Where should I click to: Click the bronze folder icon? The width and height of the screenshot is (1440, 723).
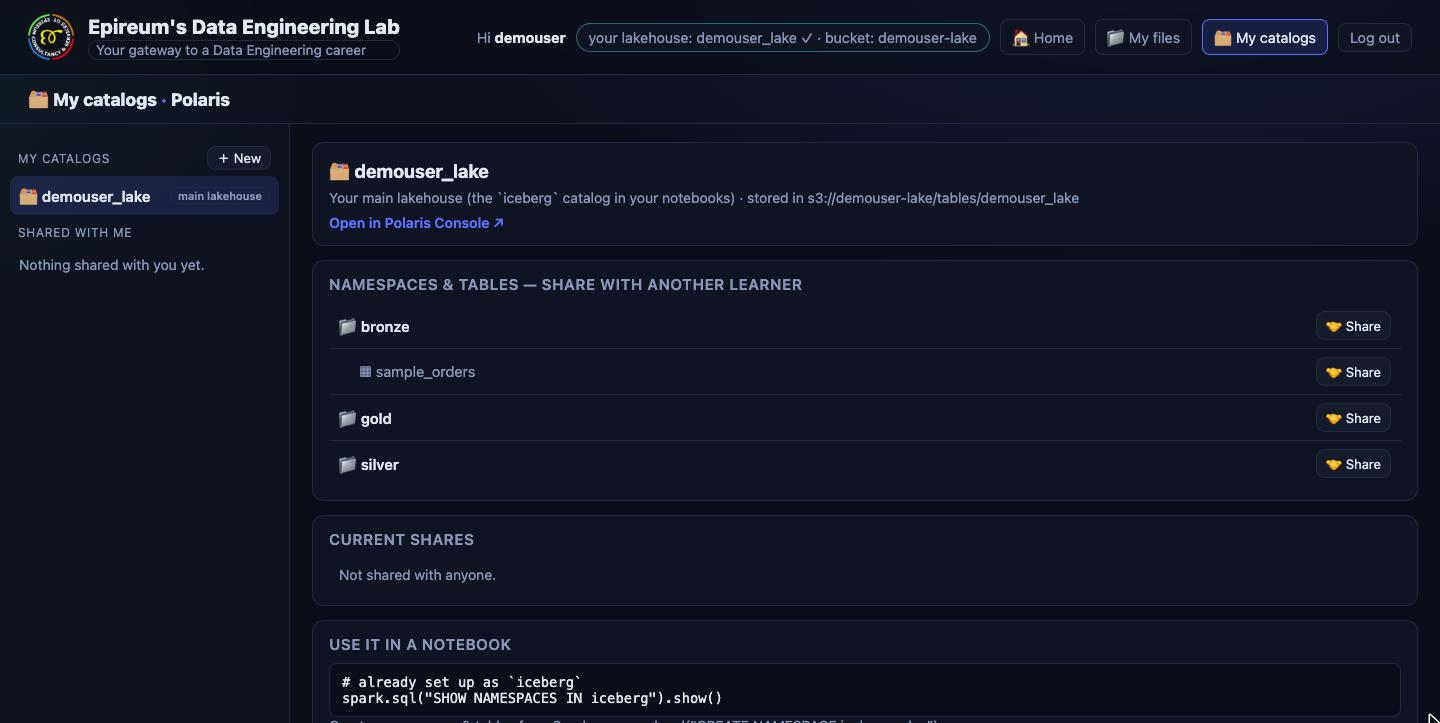[347, 327]
